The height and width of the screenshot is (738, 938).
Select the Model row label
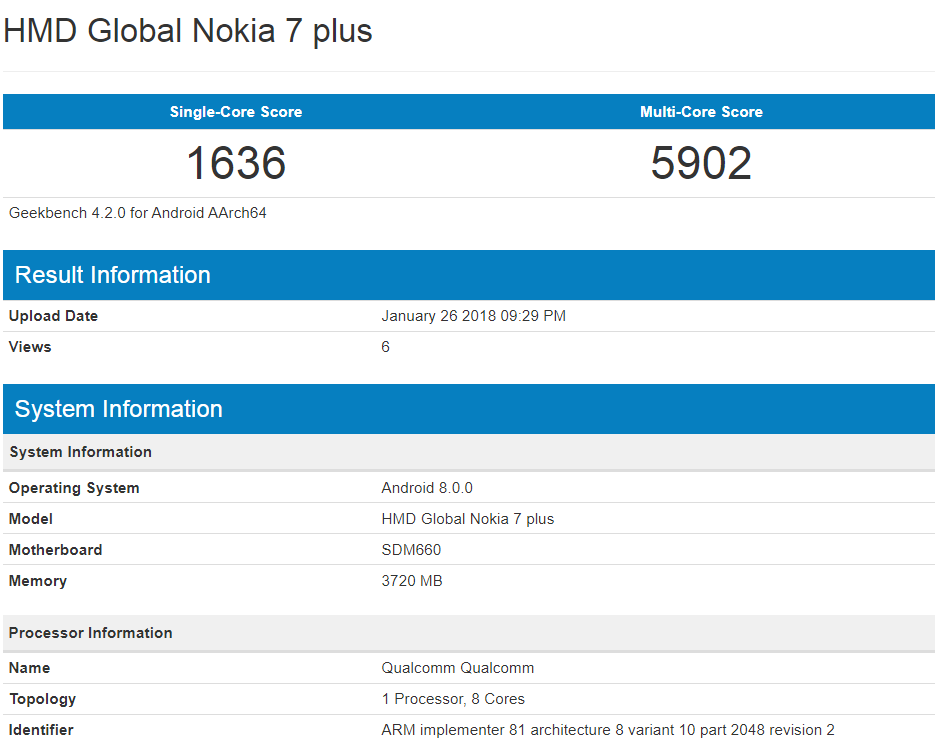[31, 519]
